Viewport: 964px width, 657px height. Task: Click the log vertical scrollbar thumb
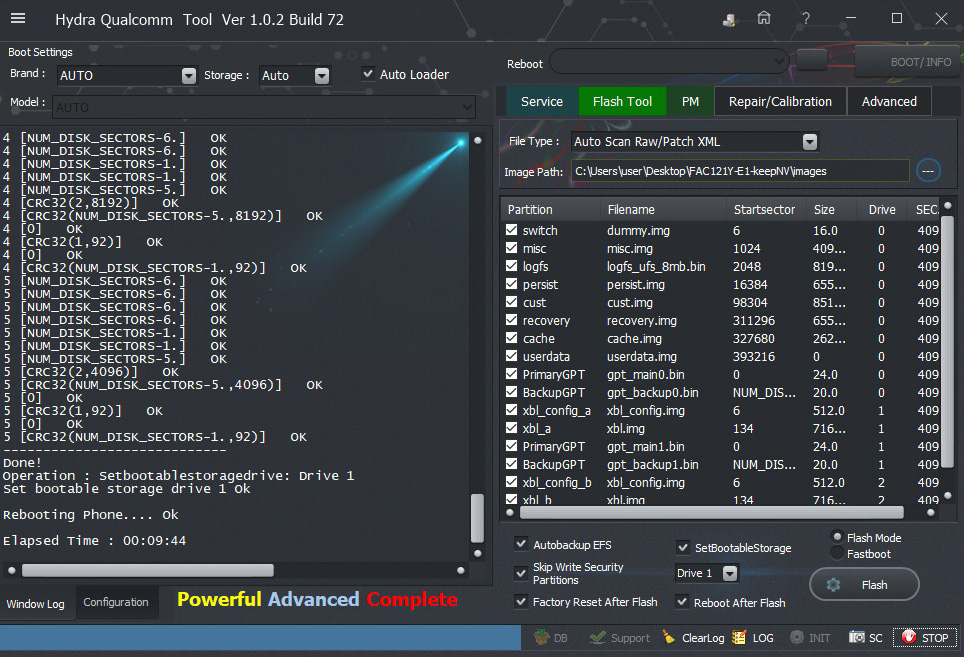(477, 518)
